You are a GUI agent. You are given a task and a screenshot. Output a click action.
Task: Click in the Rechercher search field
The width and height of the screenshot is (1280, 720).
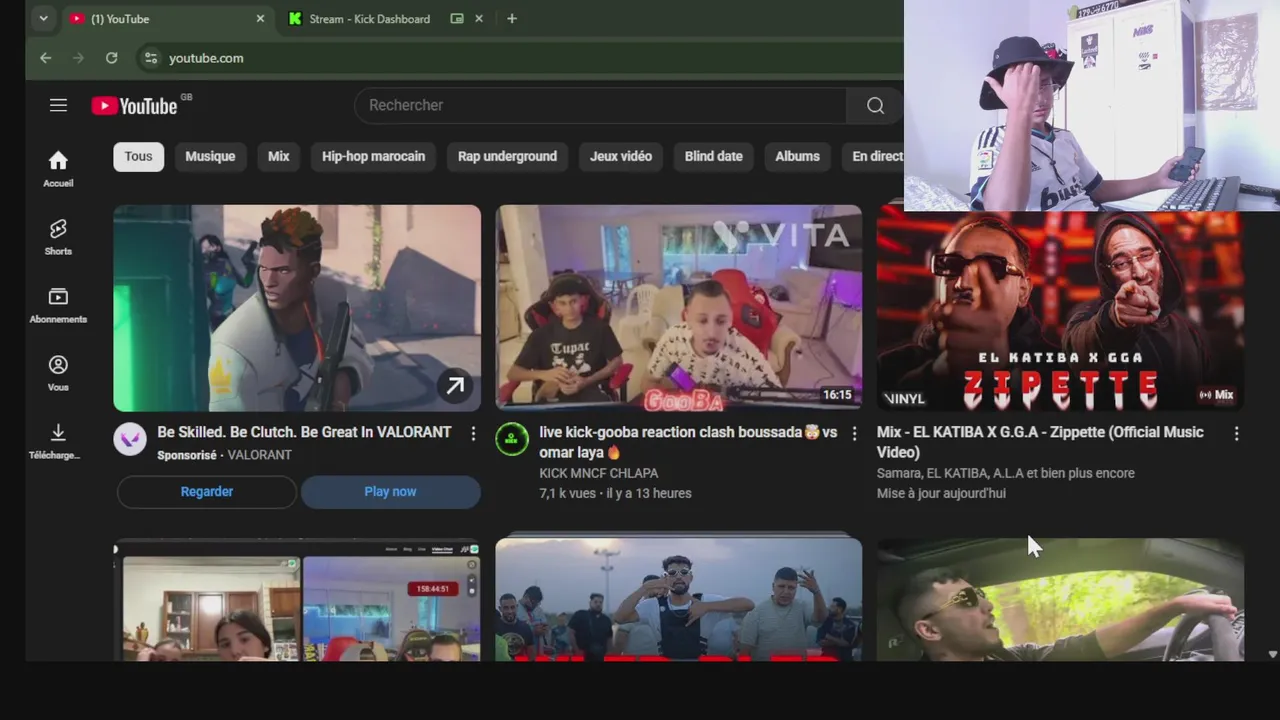coord(600,105)
